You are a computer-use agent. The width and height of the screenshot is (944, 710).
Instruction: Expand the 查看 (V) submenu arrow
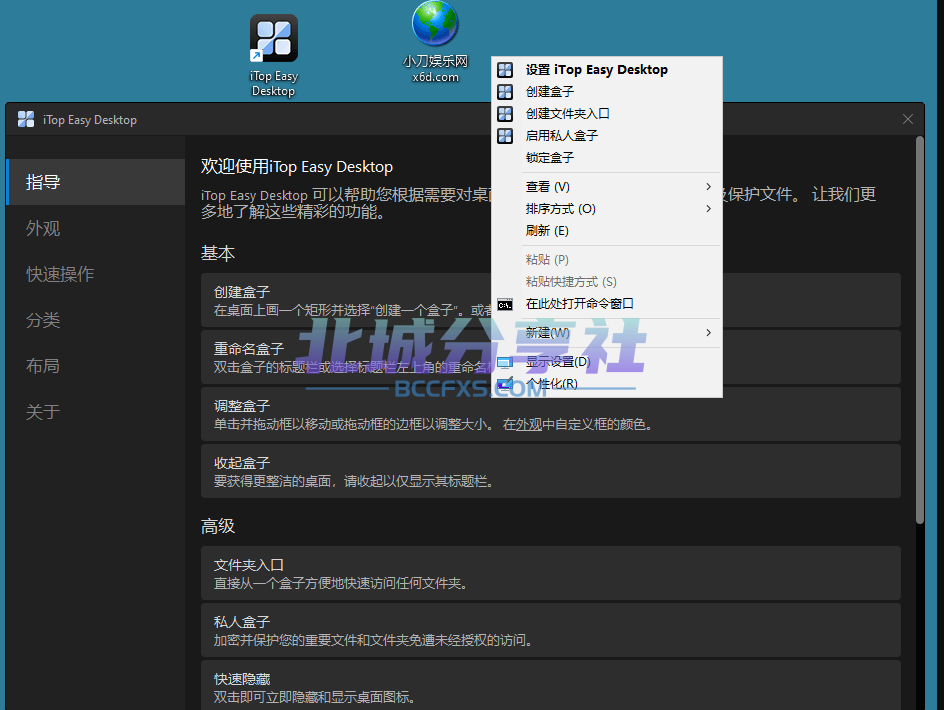click(x=709, y=187)
